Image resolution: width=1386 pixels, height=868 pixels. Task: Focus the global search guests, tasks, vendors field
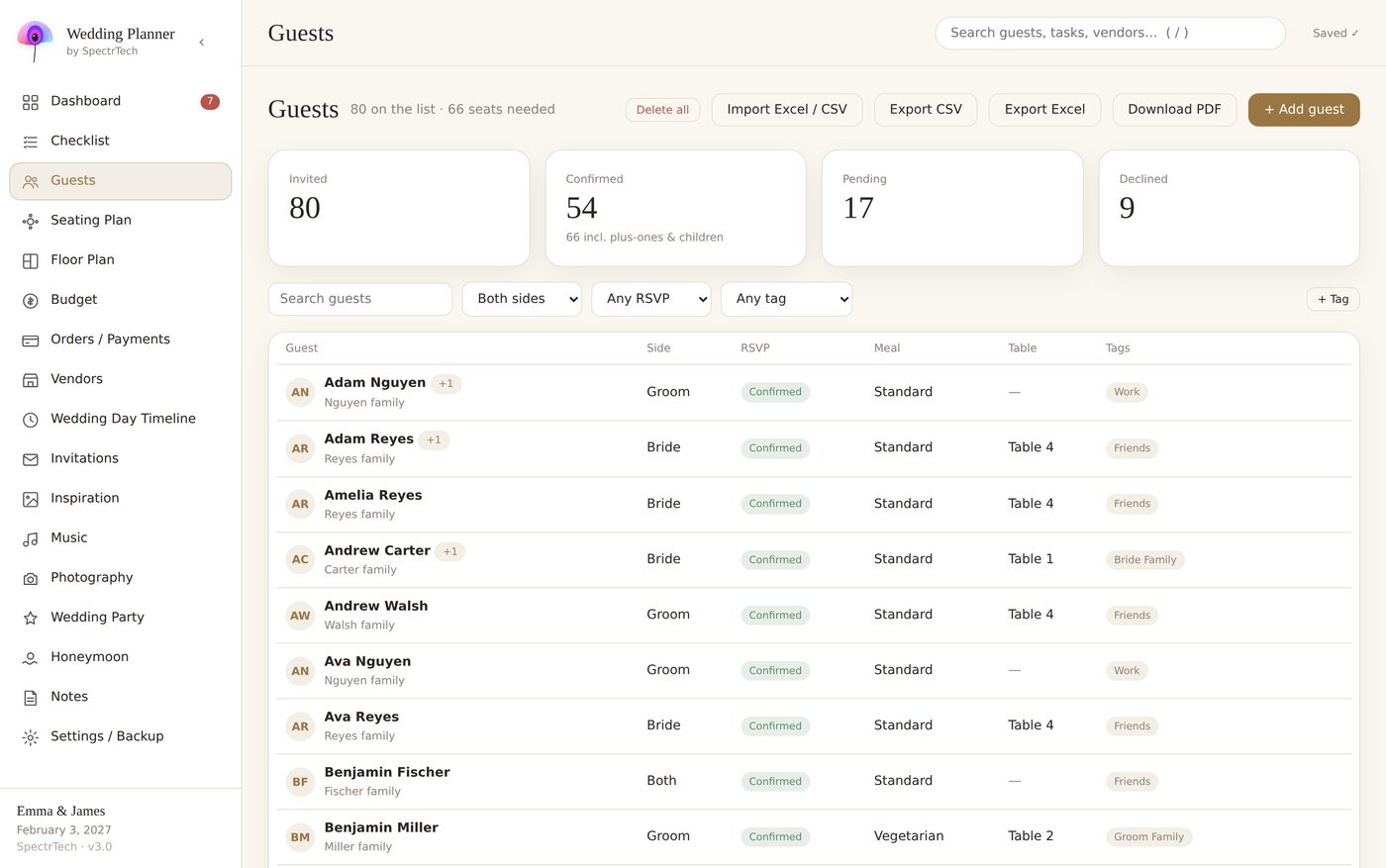click(1110, 33)
